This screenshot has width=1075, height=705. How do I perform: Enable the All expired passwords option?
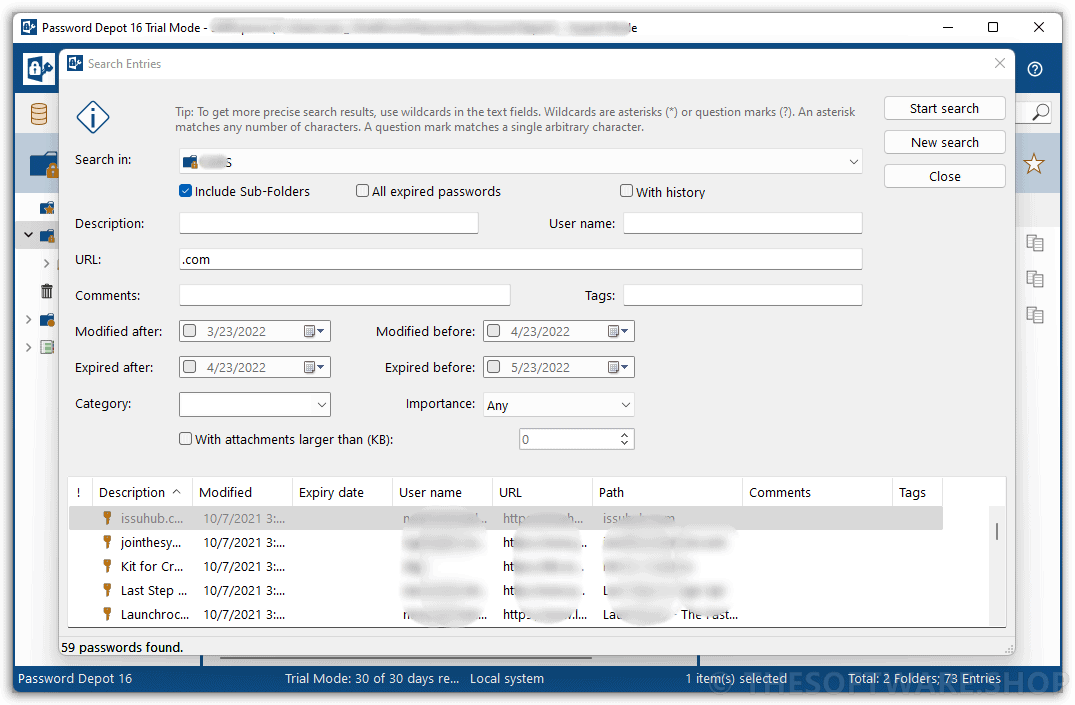tap(362, 191)
